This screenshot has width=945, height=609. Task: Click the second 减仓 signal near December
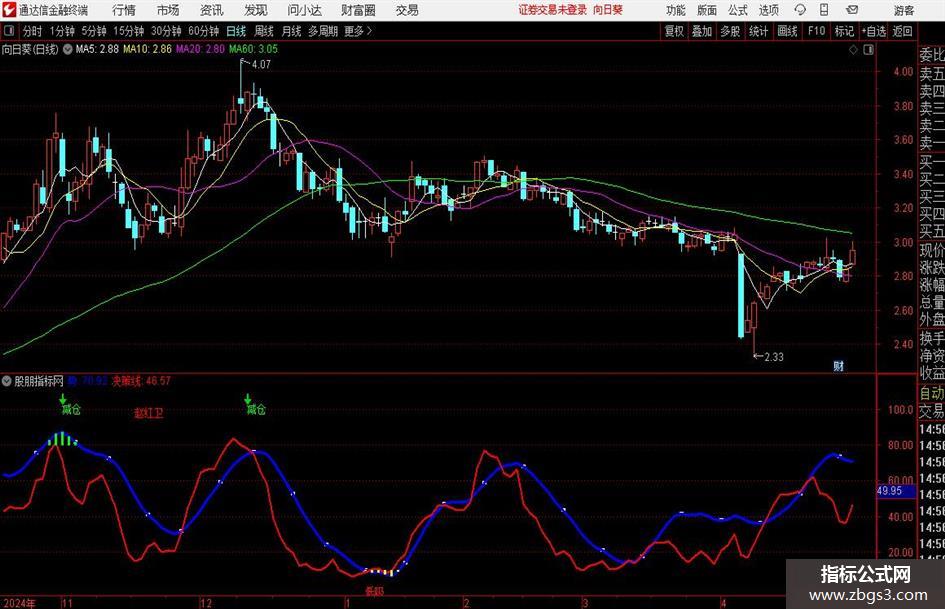256,410
